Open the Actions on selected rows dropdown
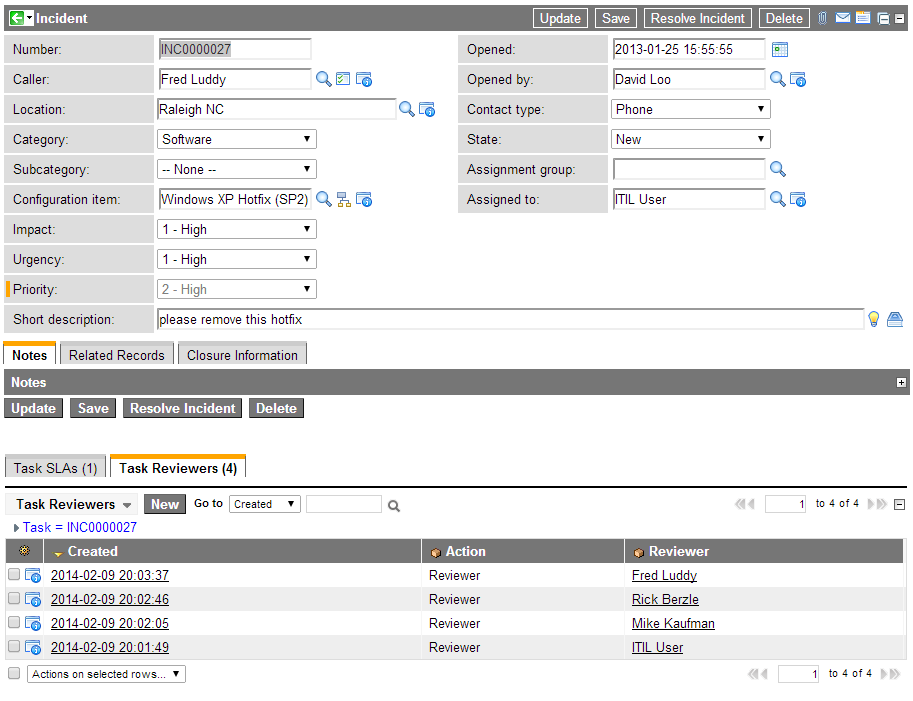The image size is (913, 701). [105, 673]
